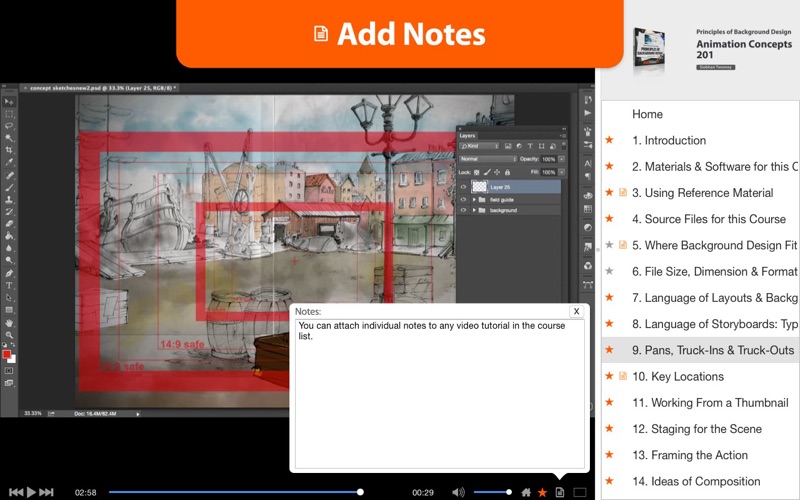Select the Move tool in Photoshop toolbar
Image resolution: width=800 pixels, height=500 pixels.
coord(9,101)
